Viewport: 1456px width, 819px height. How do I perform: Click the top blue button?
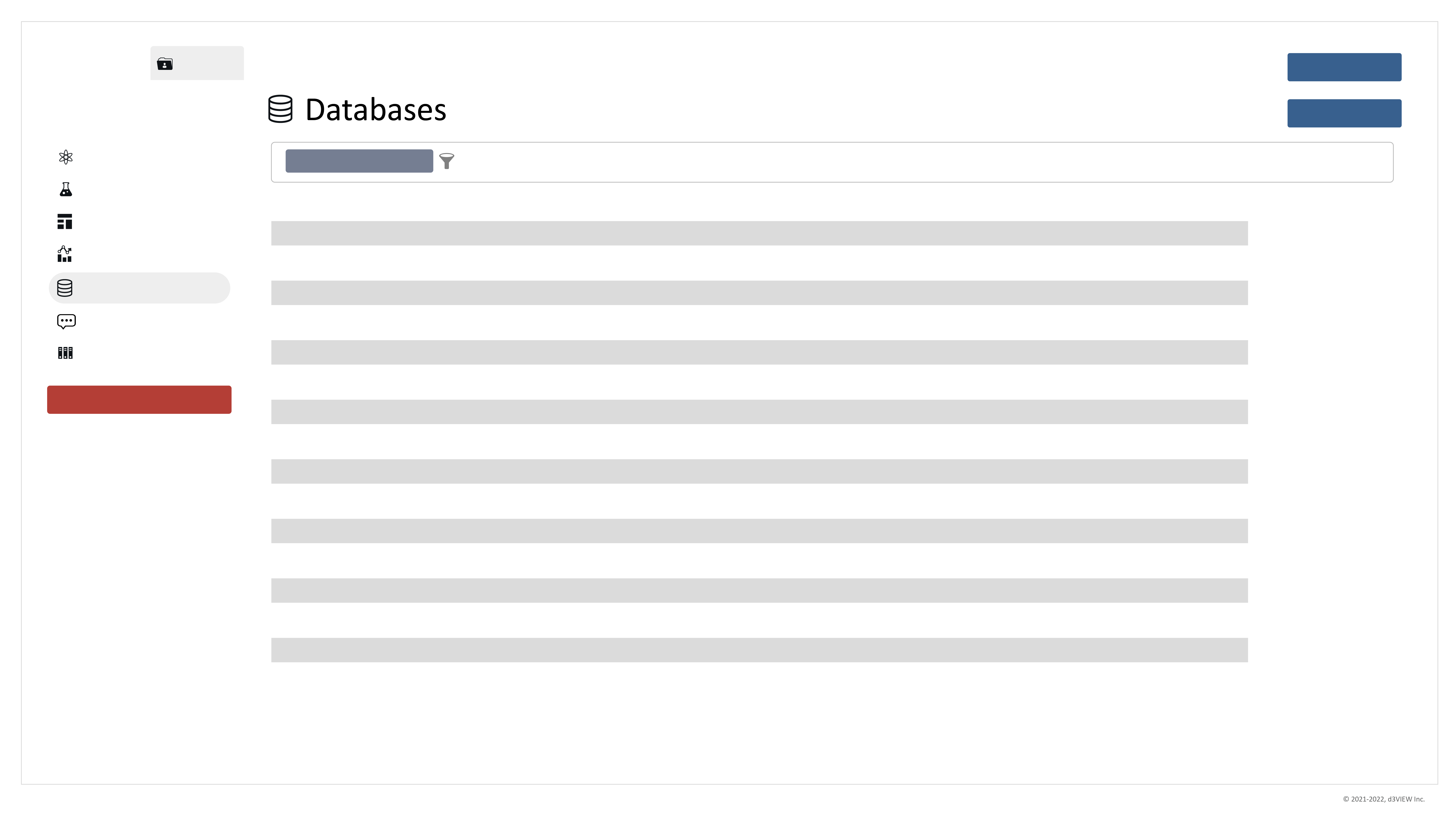coord(1344,67)
